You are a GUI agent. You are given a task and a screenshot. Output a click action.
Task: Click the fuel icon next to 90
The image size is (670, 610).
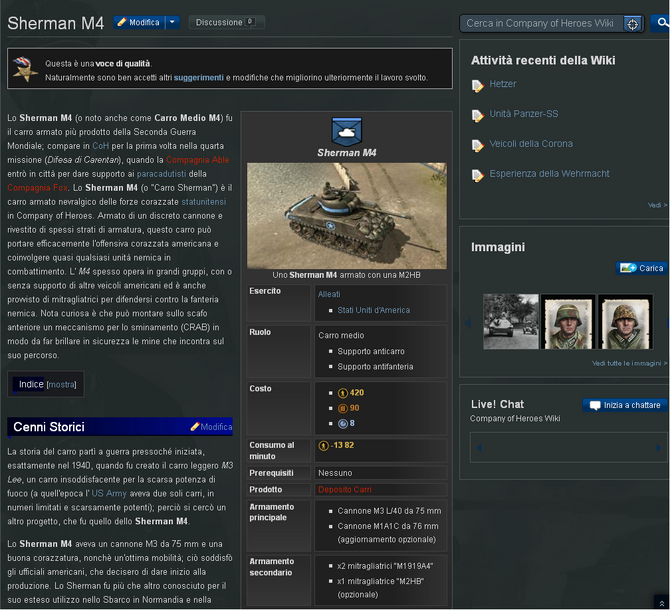tap(343, 408)
